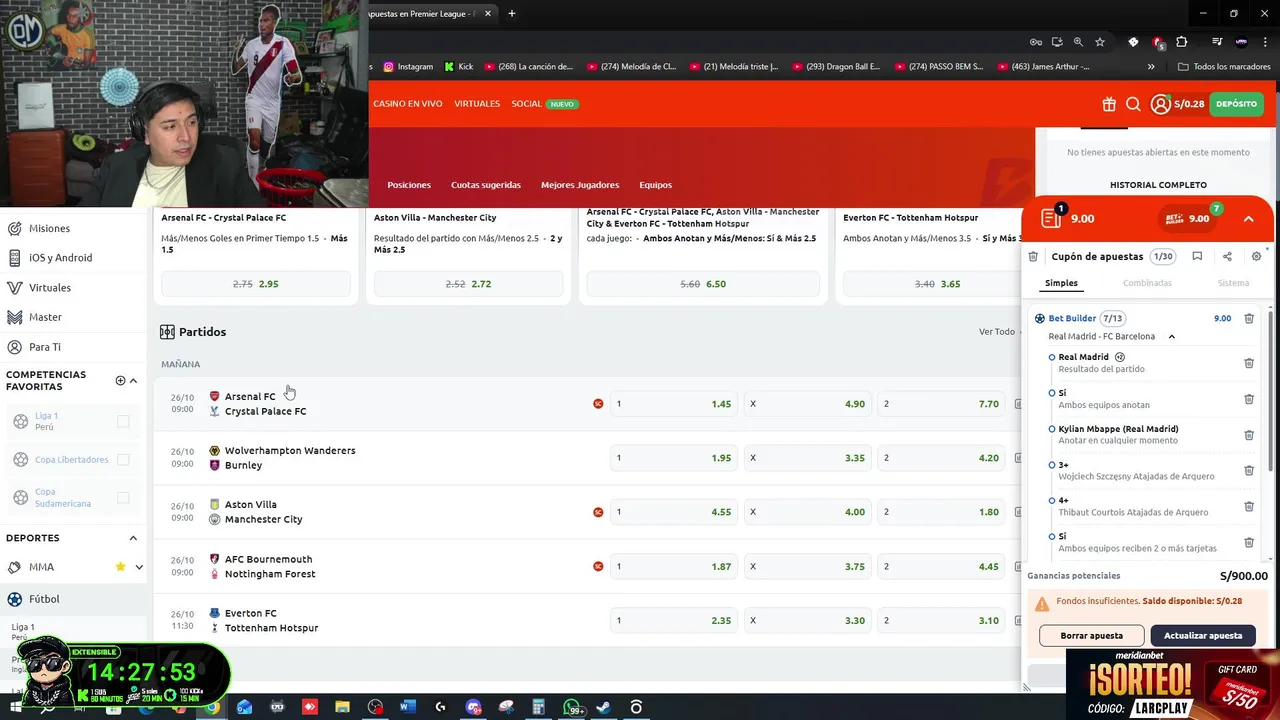Screen dimensions: 1280x720
Task: Switch to Cuotas sugeridas tab
Action: point(486,185)
